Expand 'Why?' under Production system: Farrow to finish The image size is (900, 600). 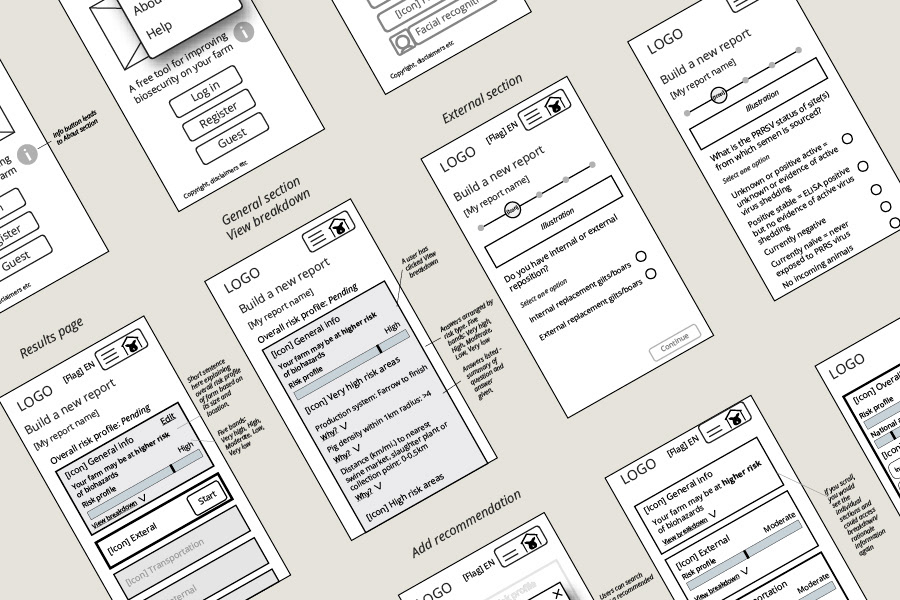click(x=333, y=432)
